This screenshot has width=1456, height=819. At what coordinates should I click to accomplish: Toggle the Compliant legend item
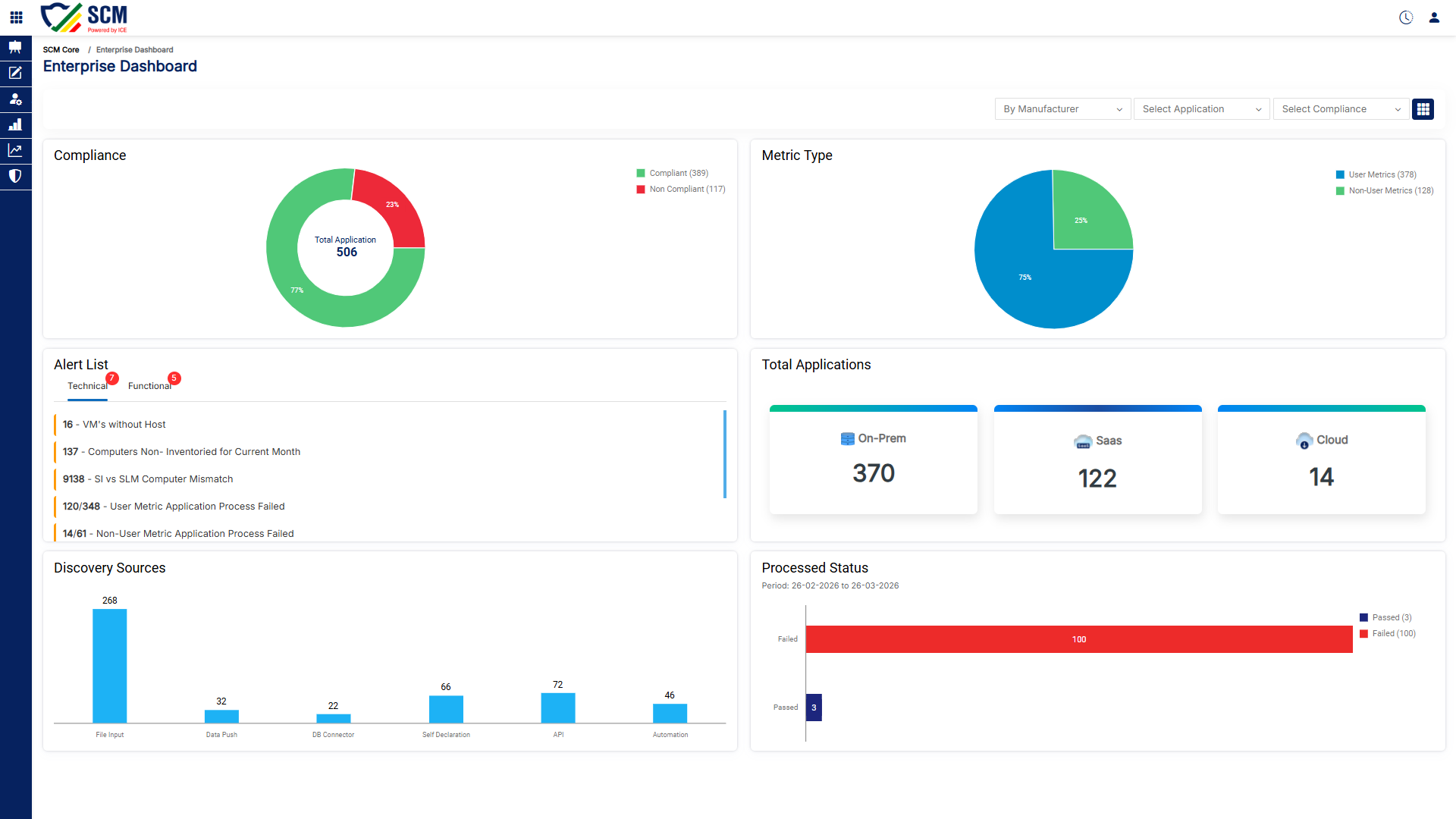click(x=673, y=173)
